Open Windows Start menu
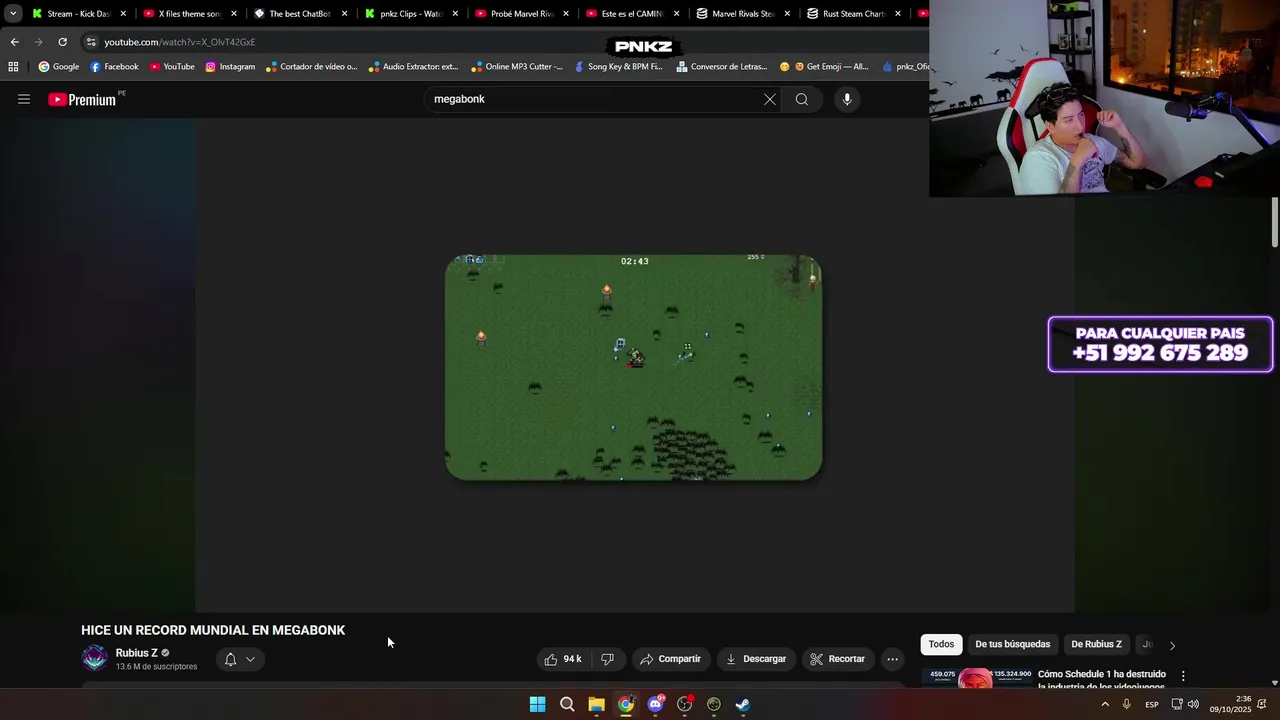 [537, 704]
